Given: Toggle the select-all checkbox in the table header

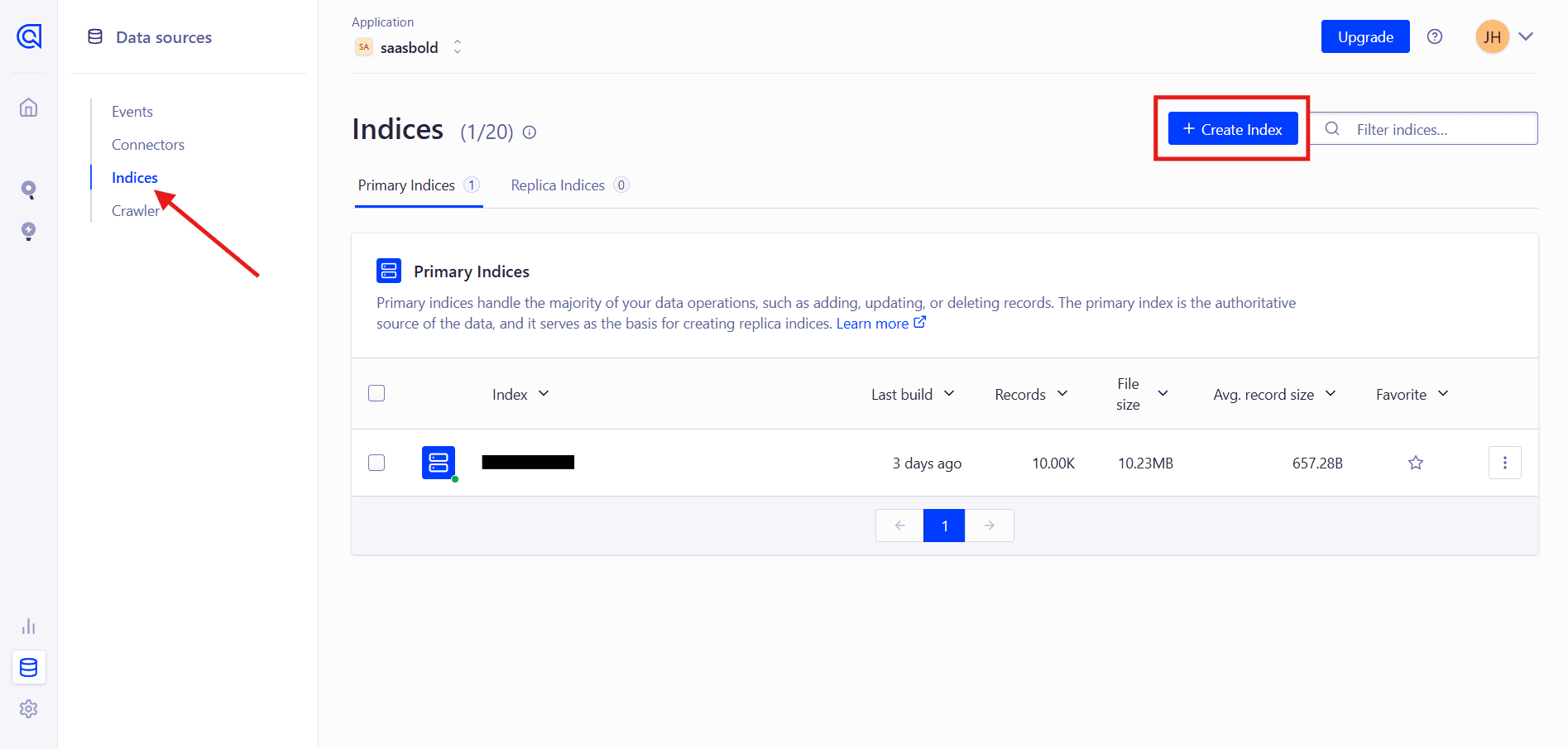Looking at the screenshot, I should pos(376,393).
